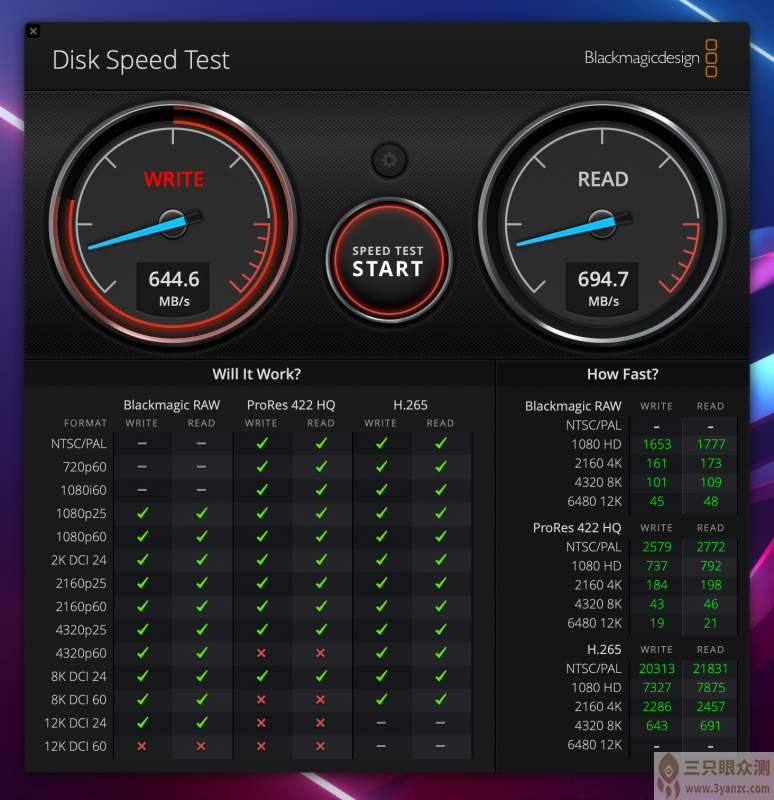
Task: Click the dash for 12K DCI 24 H.265 write
Action: tap(381, 722)
